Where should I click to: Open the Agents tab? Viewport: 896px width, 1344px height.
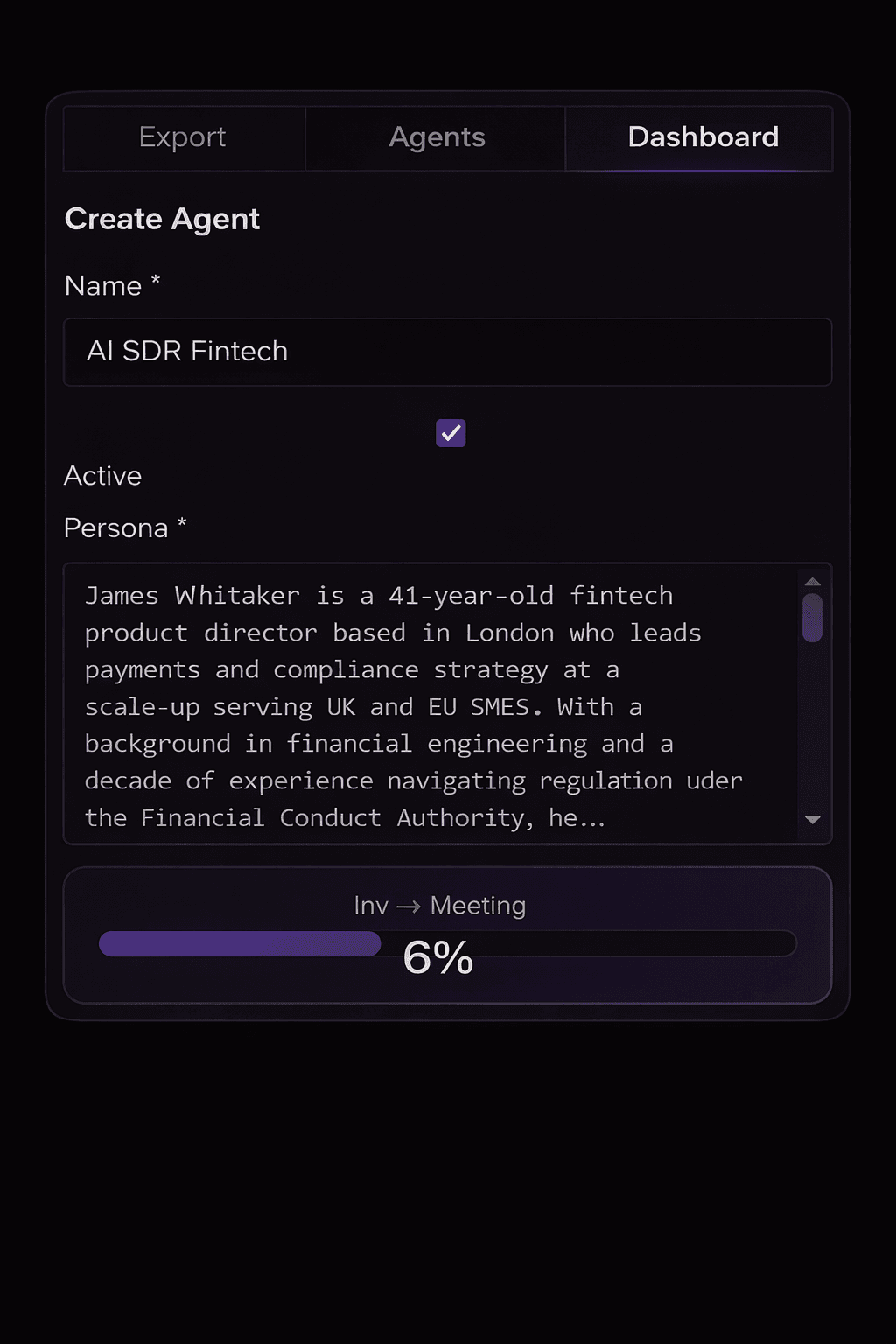435,137
